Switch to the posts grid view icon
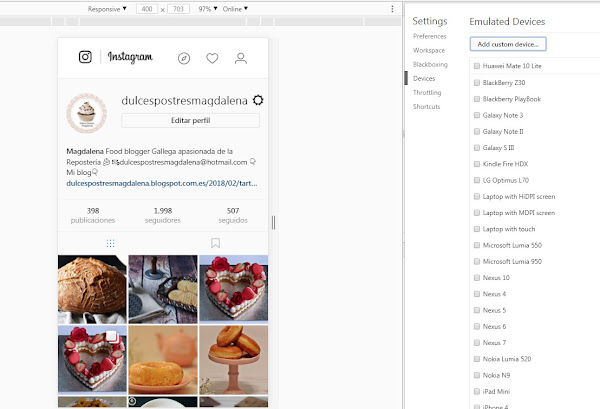600x409 pixels. pyautogui.click(x=111, y=243)
